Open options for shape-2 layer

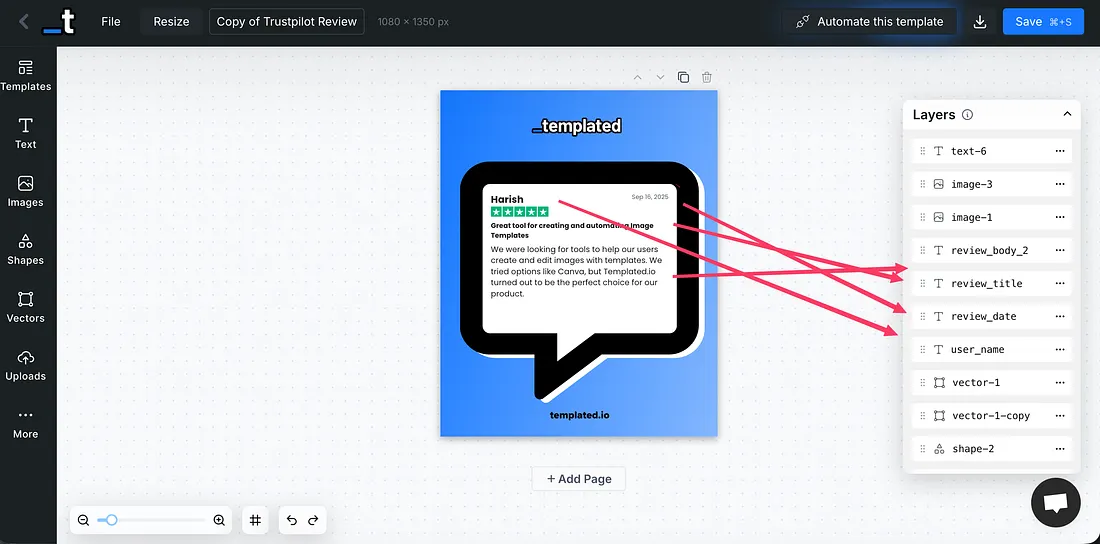[1060, 448]
